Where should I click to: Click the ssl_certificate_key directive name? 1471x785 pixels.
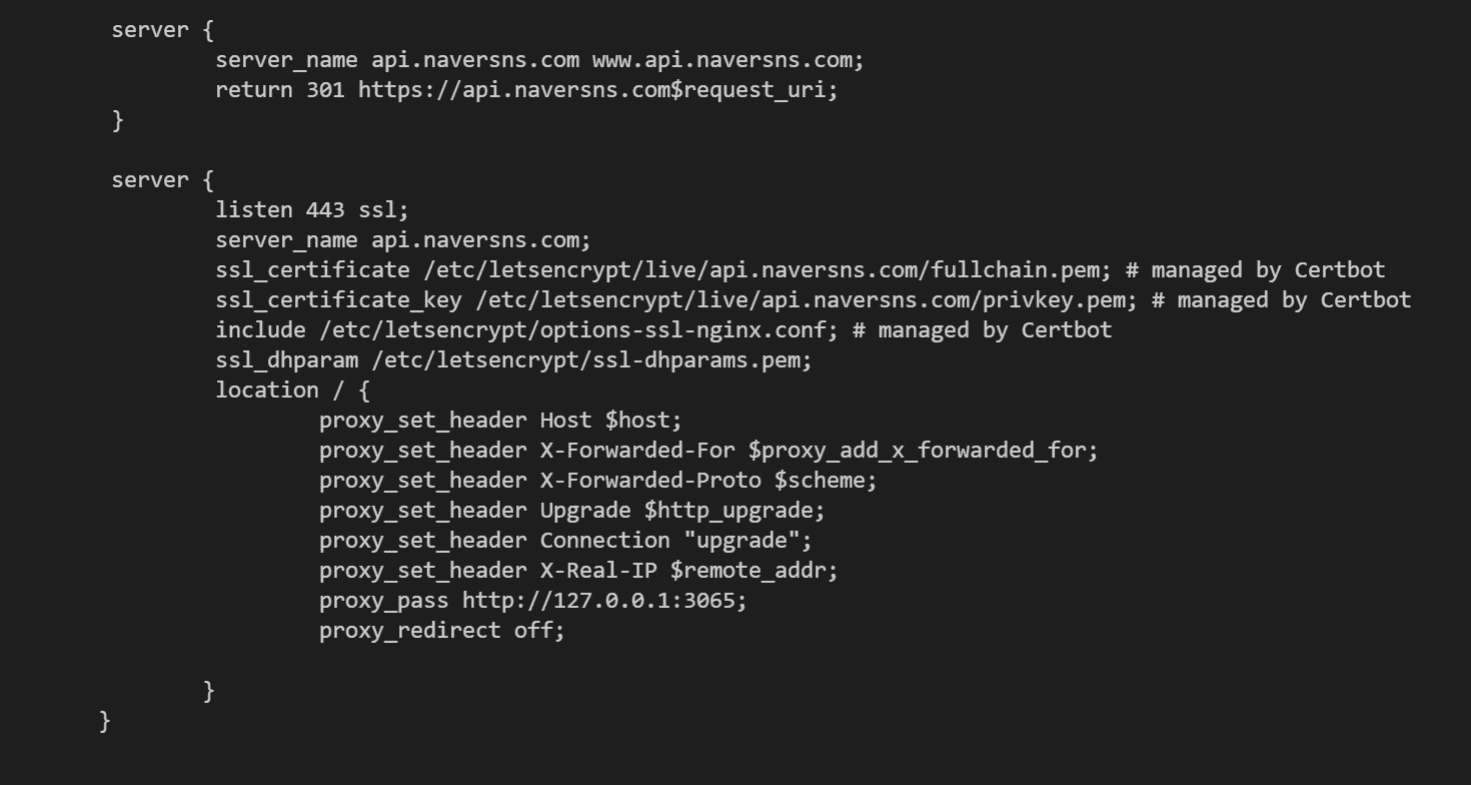pyautogui.click(x=338, y=300)
